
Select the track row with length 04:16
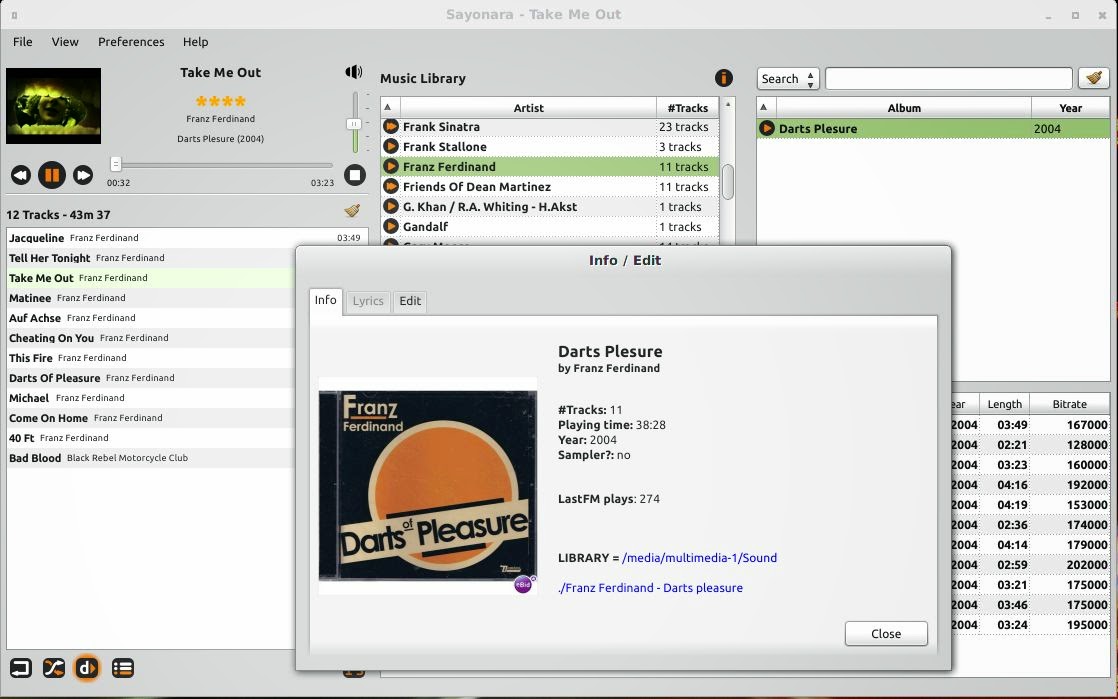[x=1030, y=484]
